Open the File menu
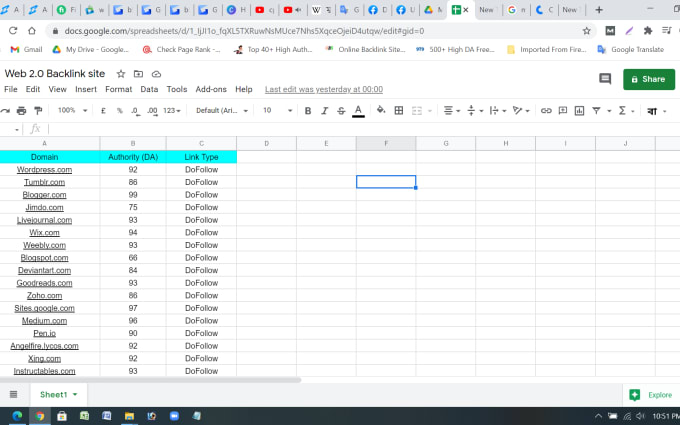Viewport: 680px width, 425px height. [10, 89]
